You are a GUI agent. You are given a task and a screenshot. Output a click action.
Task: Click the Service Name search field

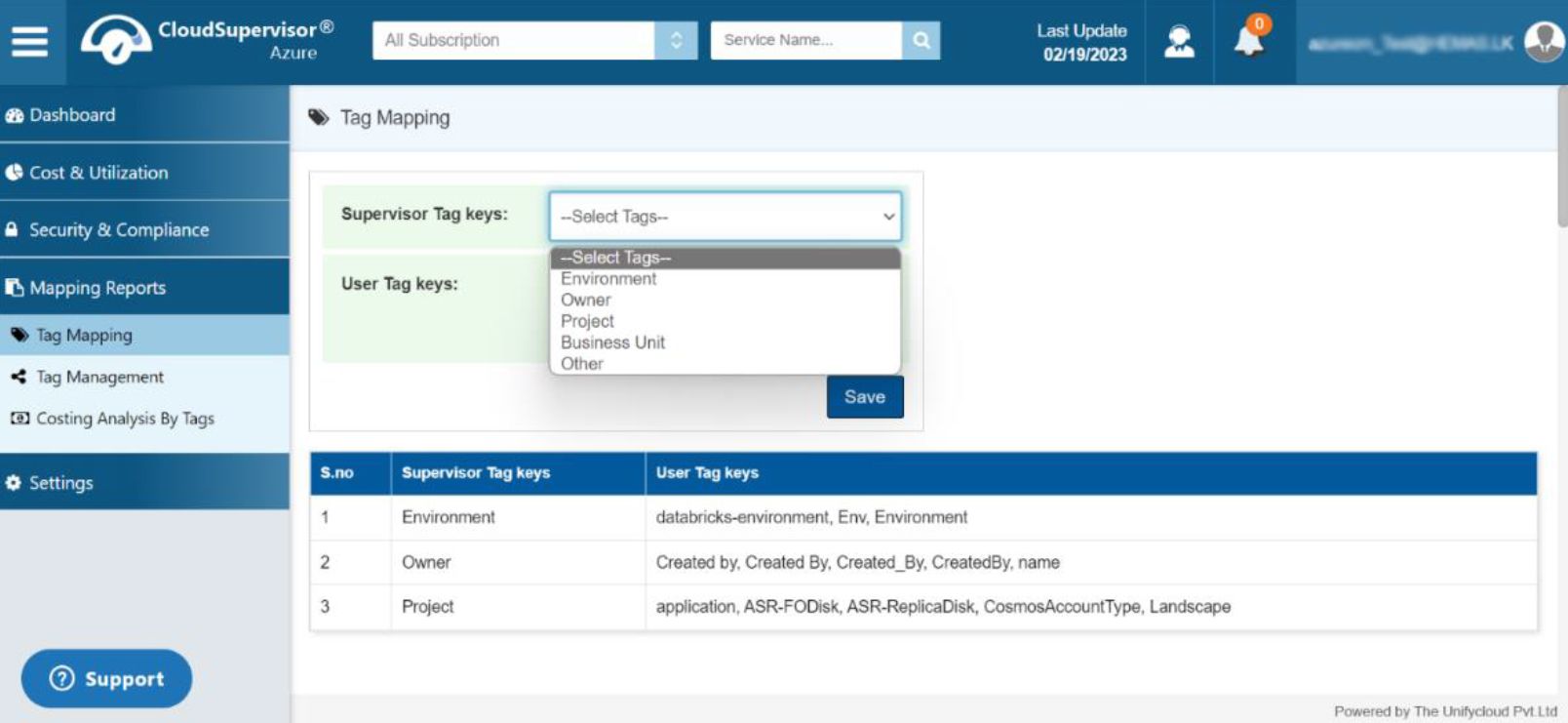pos(805,40)
